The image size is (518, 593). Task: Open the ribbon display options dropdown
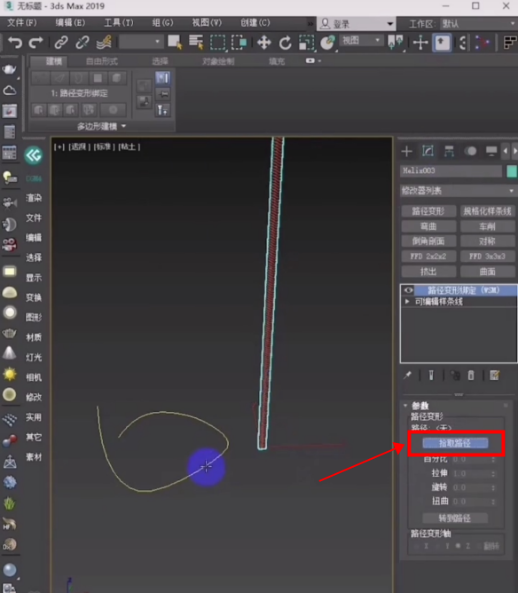click(313, 61)
